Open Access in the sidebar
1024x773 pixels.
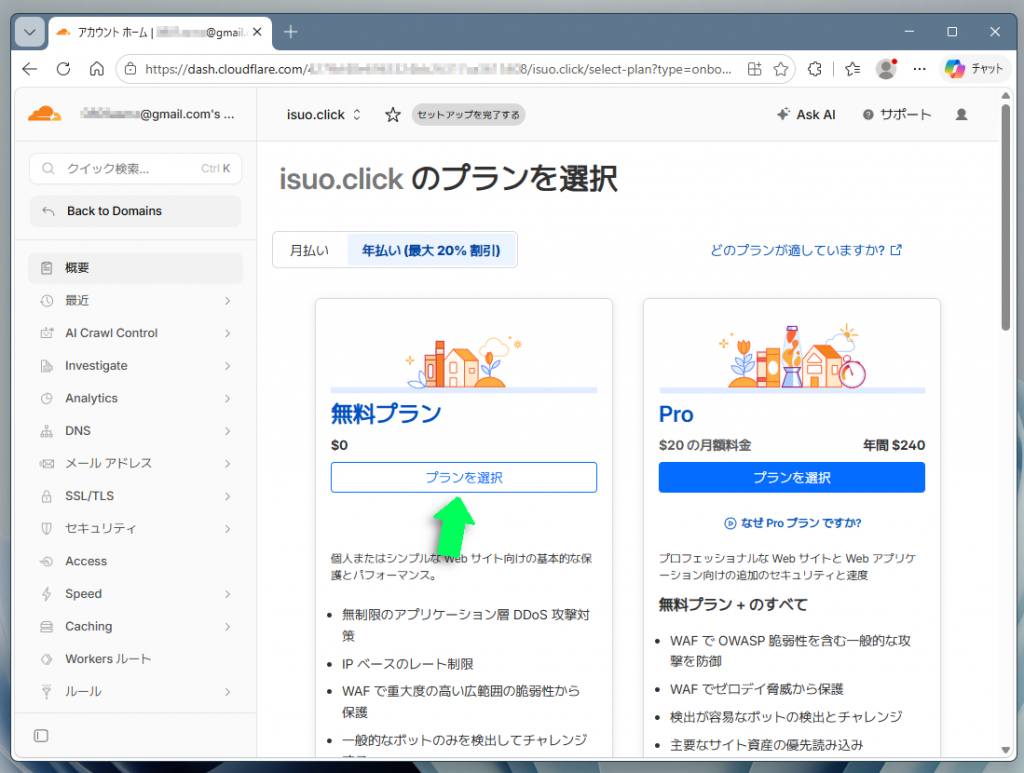point(135,561)
